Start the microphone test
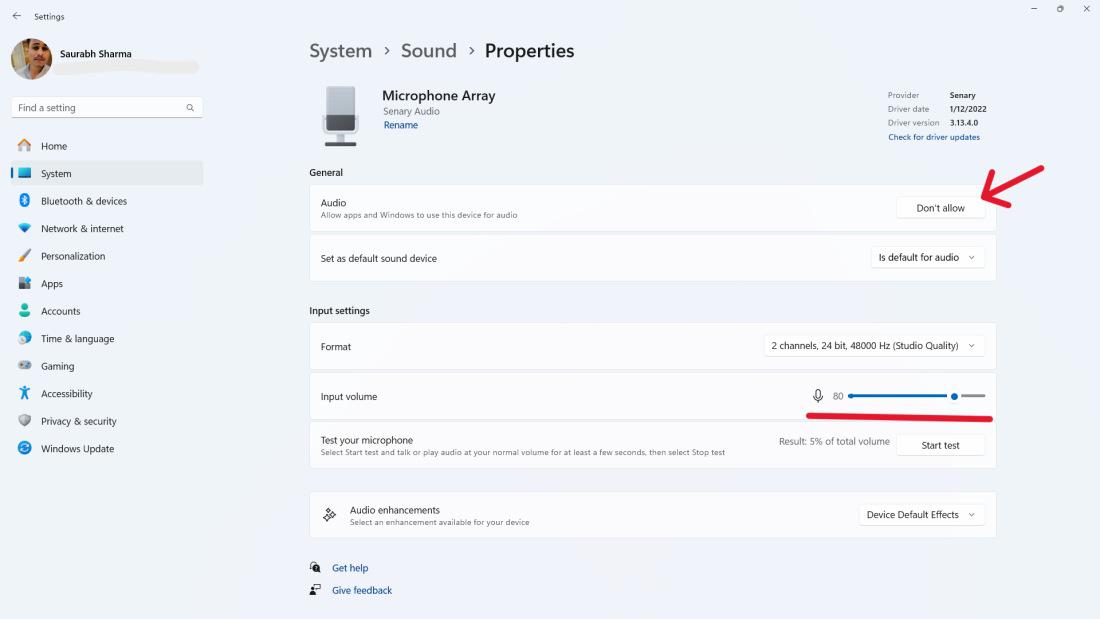The width and height of the screenshot is (1100, 619). (940, 446)
